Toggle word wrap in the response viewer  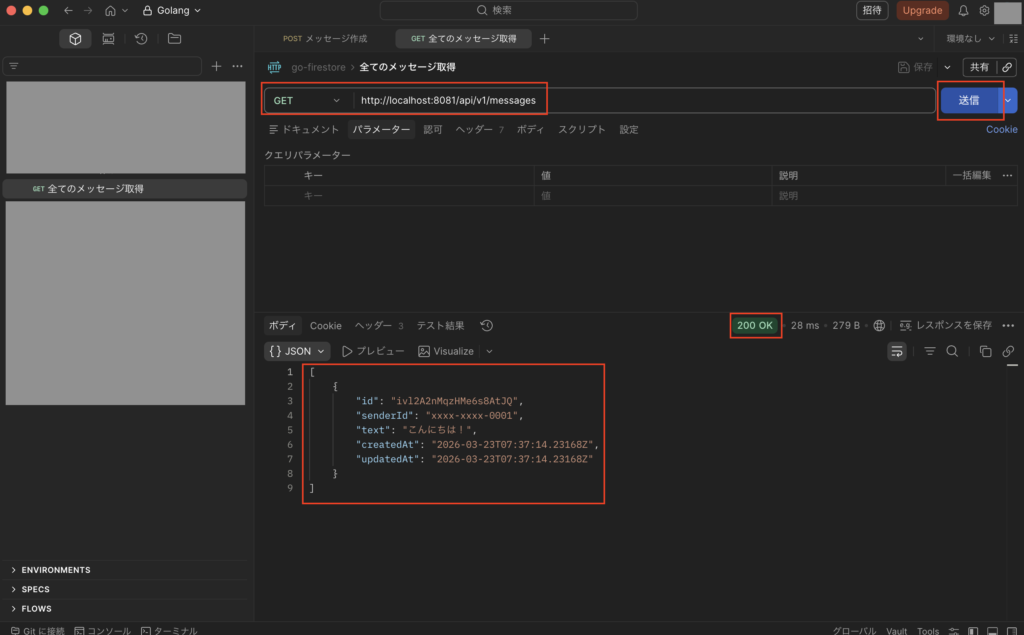[897, 351]
